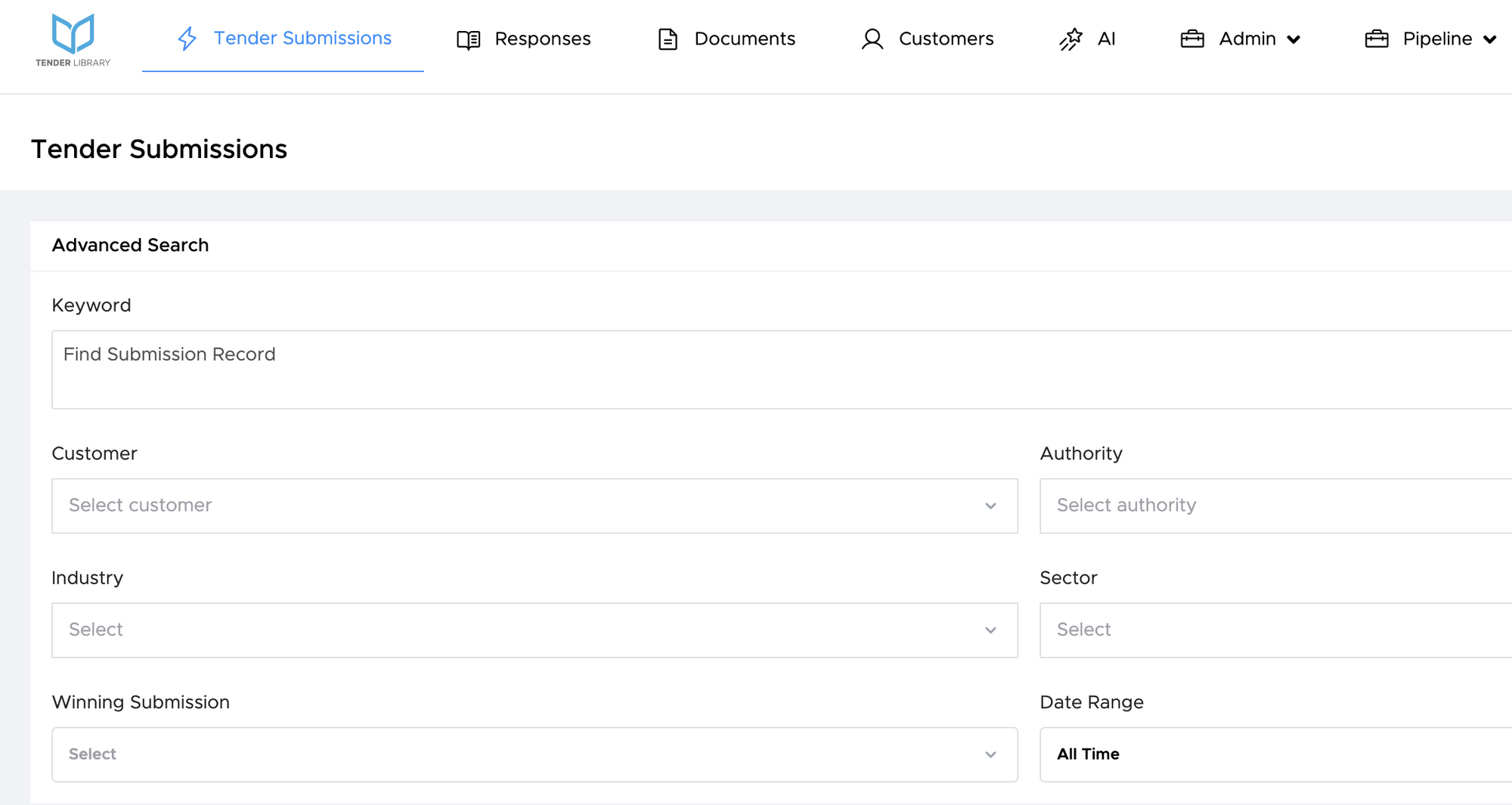This screenshot has width=1512, height=805.
Task: Open the Winning Submission dropdown
Action: click(x=534, y=754)
